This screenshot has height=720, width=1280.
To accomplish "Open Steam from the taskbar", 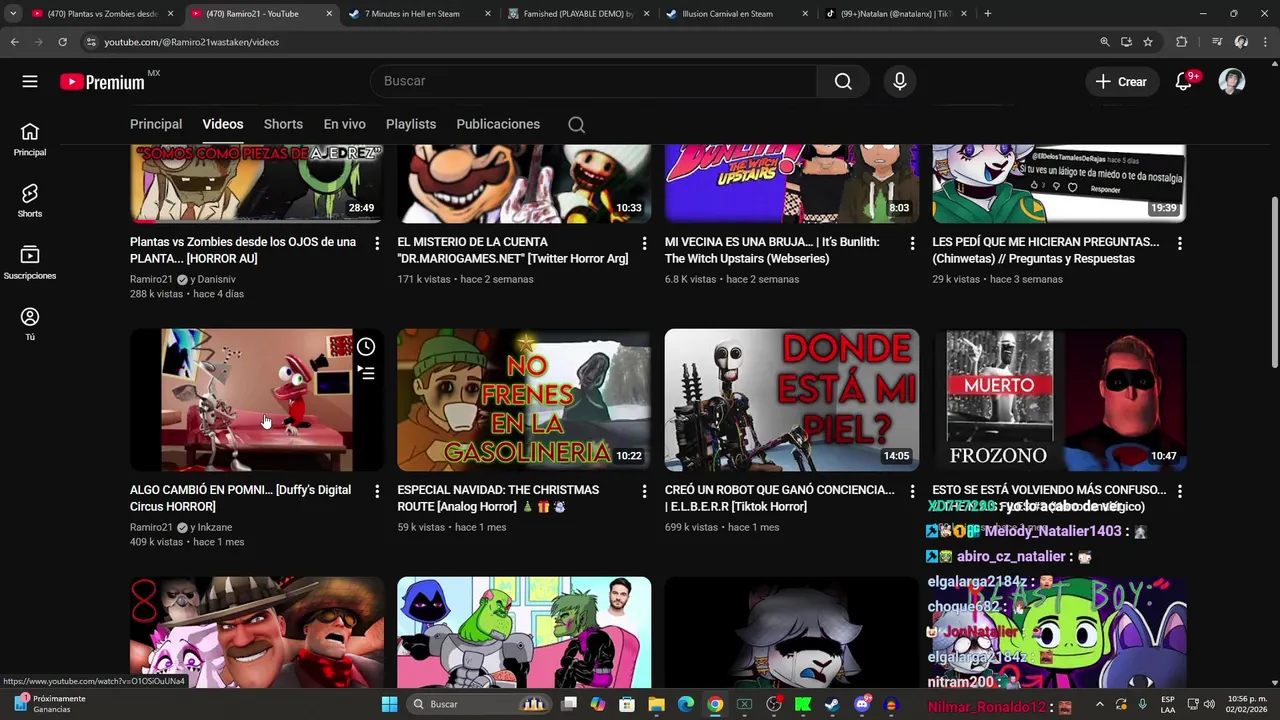I will 832,704.
